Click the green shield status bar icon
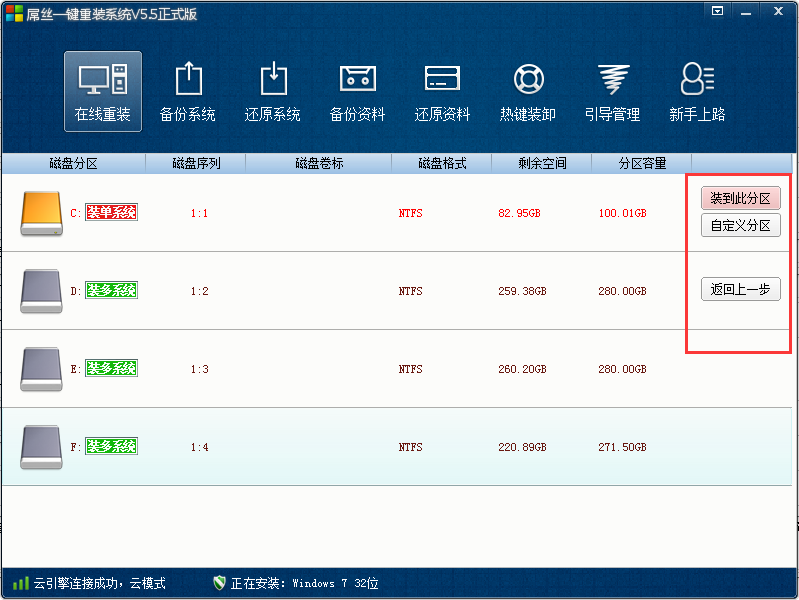799x600 pixels. pyautogui.click(x=219, y=583)
